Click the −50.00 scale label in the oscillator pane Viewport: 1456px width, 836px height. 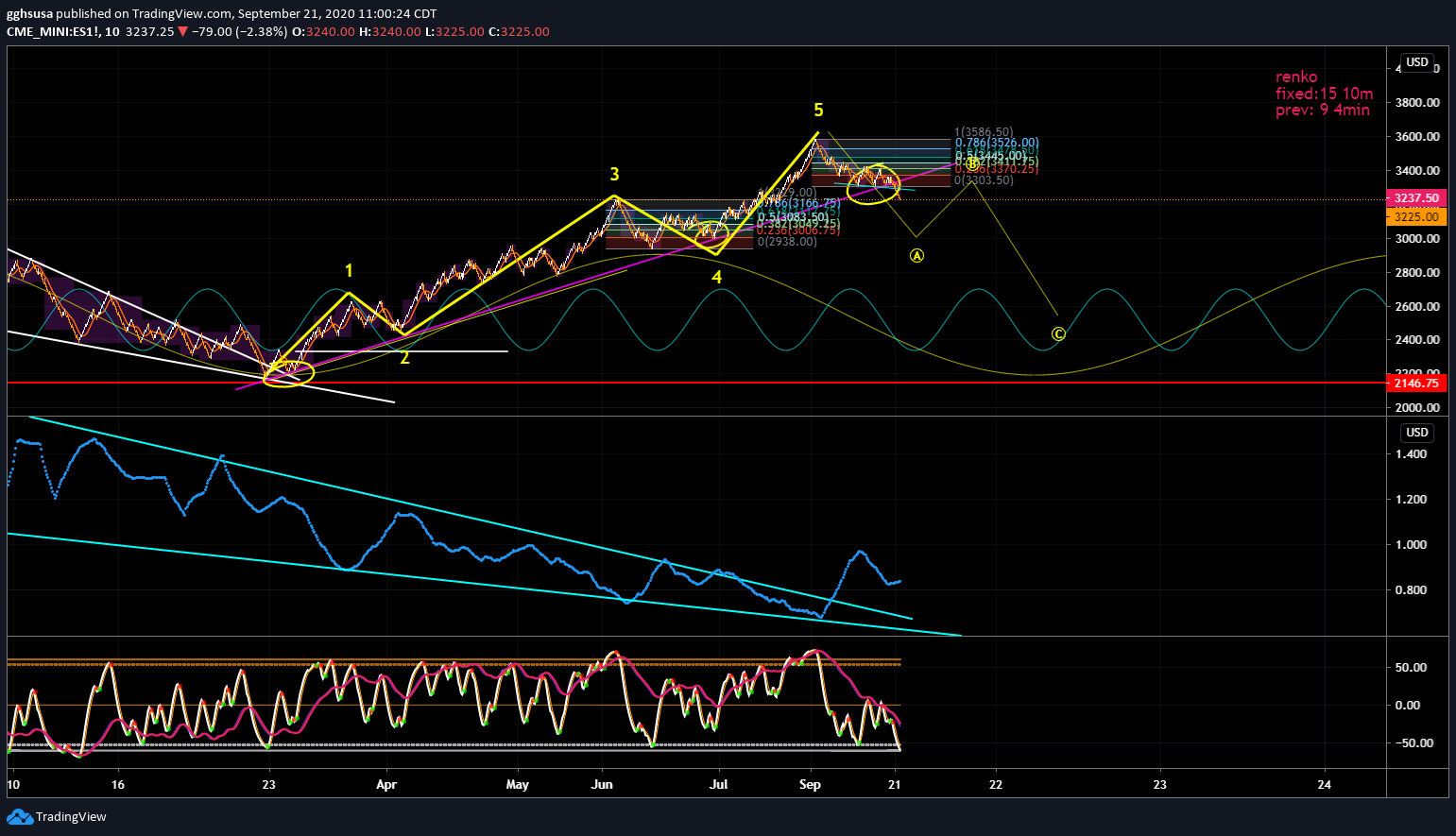1412,742
